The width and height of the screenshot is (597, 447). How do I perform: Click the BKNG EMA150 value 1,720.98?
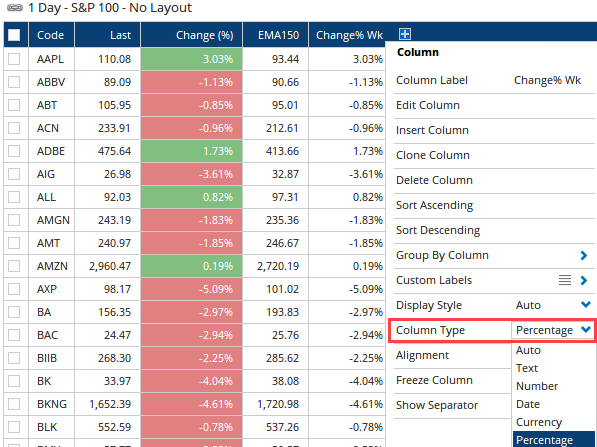278,404
